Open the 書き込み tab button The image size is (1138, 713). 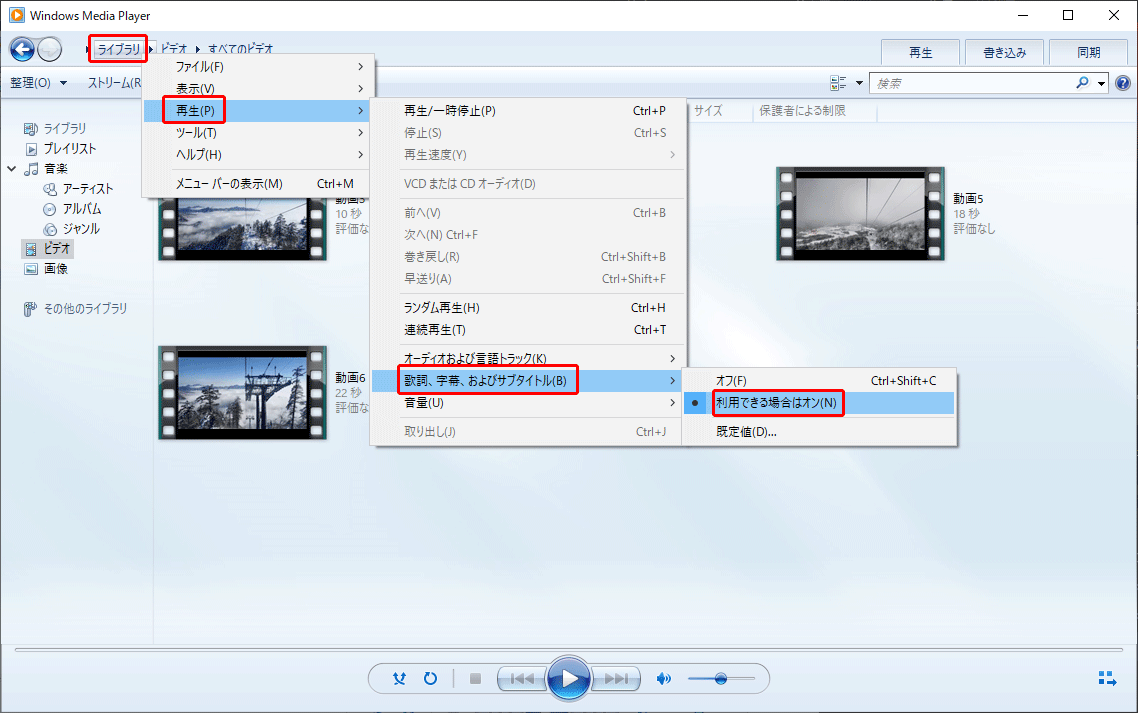(x=1004, y=53)
